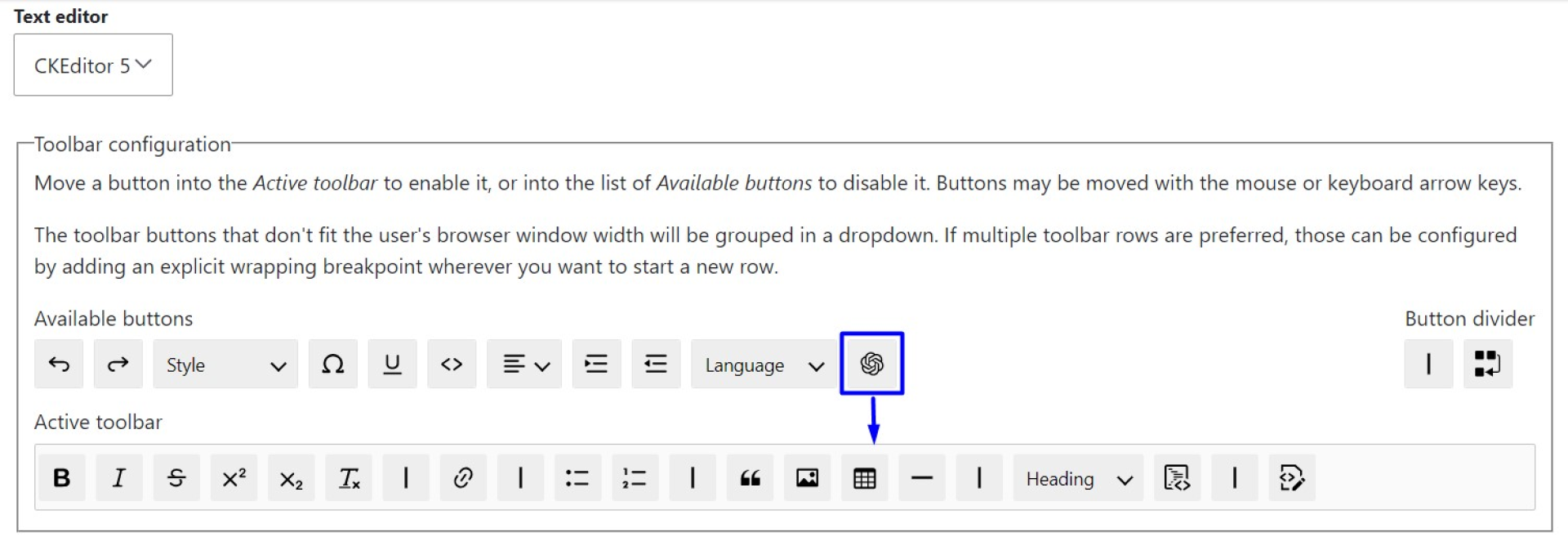Click the Underline button
The width and height of the screenshot is (1568, 546).
(393, 364)
